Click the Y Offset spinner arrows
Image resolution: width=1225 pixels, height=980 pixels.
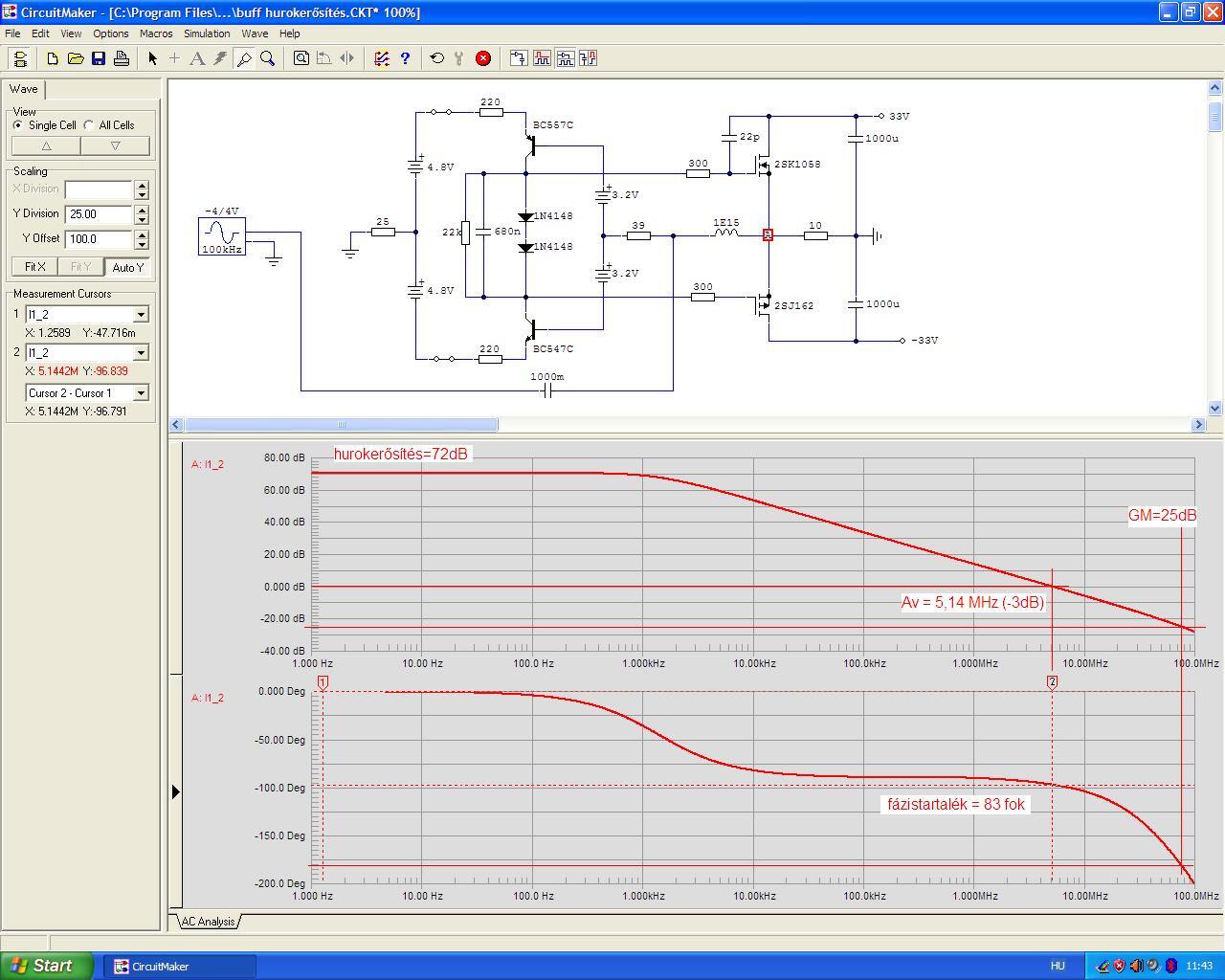(142, 239)
